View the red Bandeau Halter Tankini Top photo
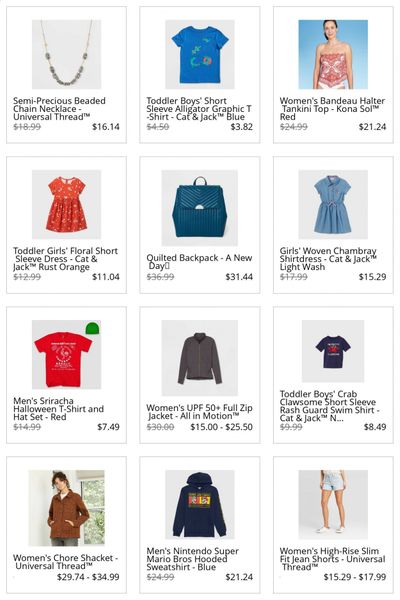400x600 pixels. click(x=333, y=54)
